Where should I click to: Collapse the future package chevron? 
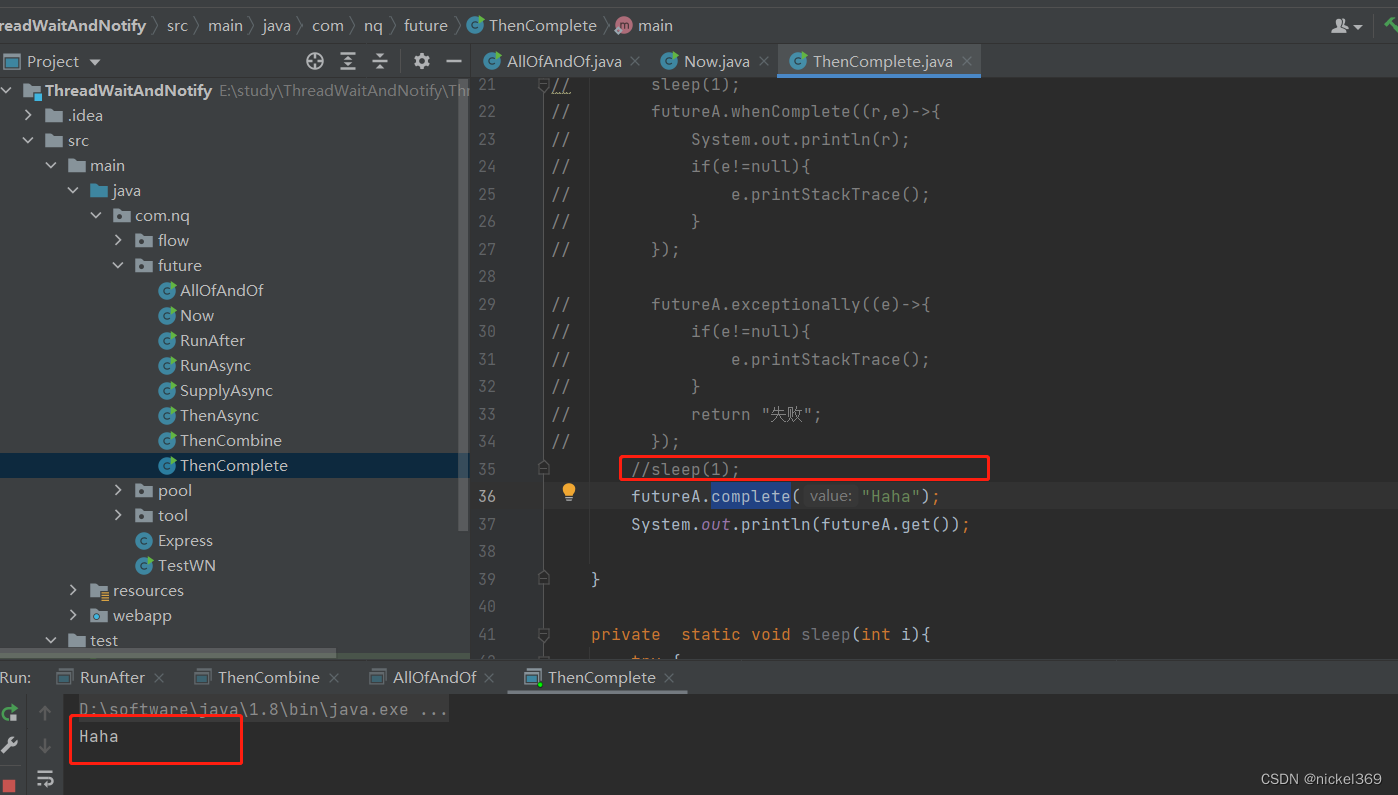(118, 266)
